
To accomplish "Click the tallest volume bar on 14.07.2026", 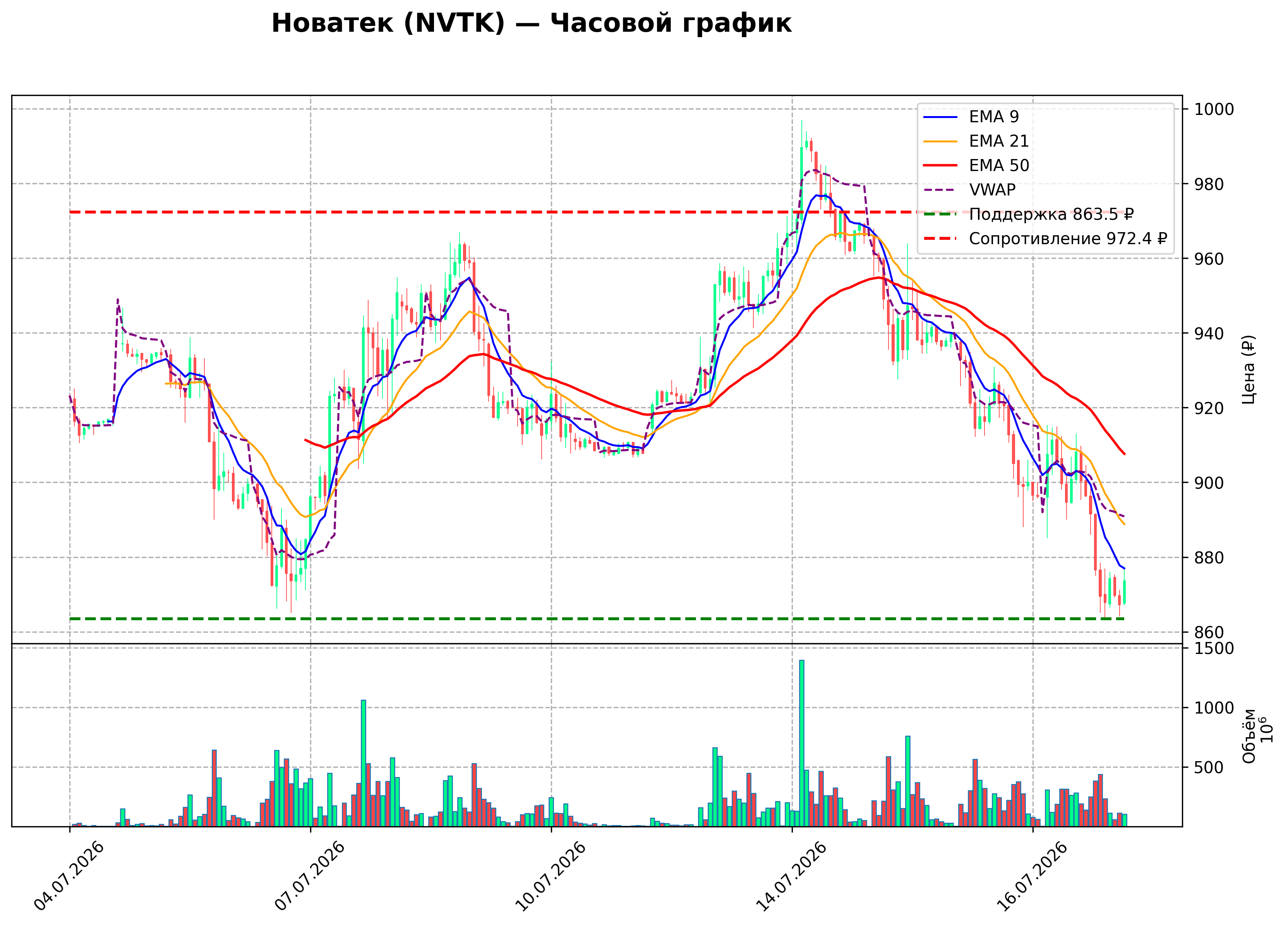I will (x=801, y=743).
